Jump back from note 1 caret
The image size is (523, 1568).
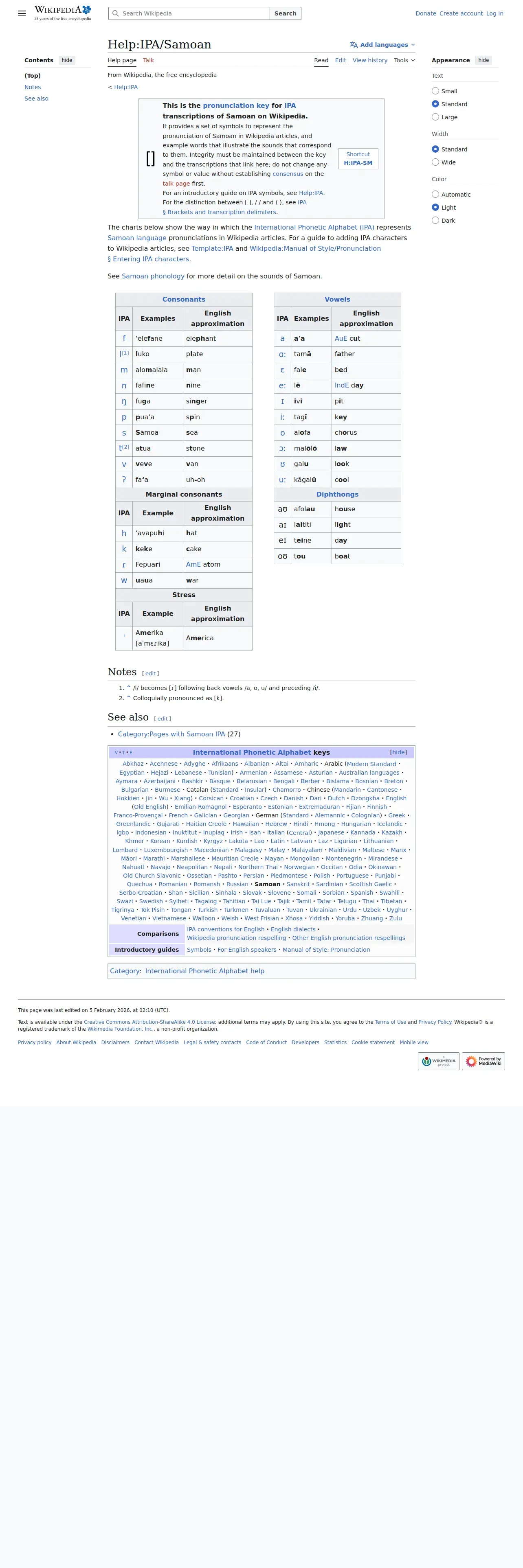coord(128,688)
